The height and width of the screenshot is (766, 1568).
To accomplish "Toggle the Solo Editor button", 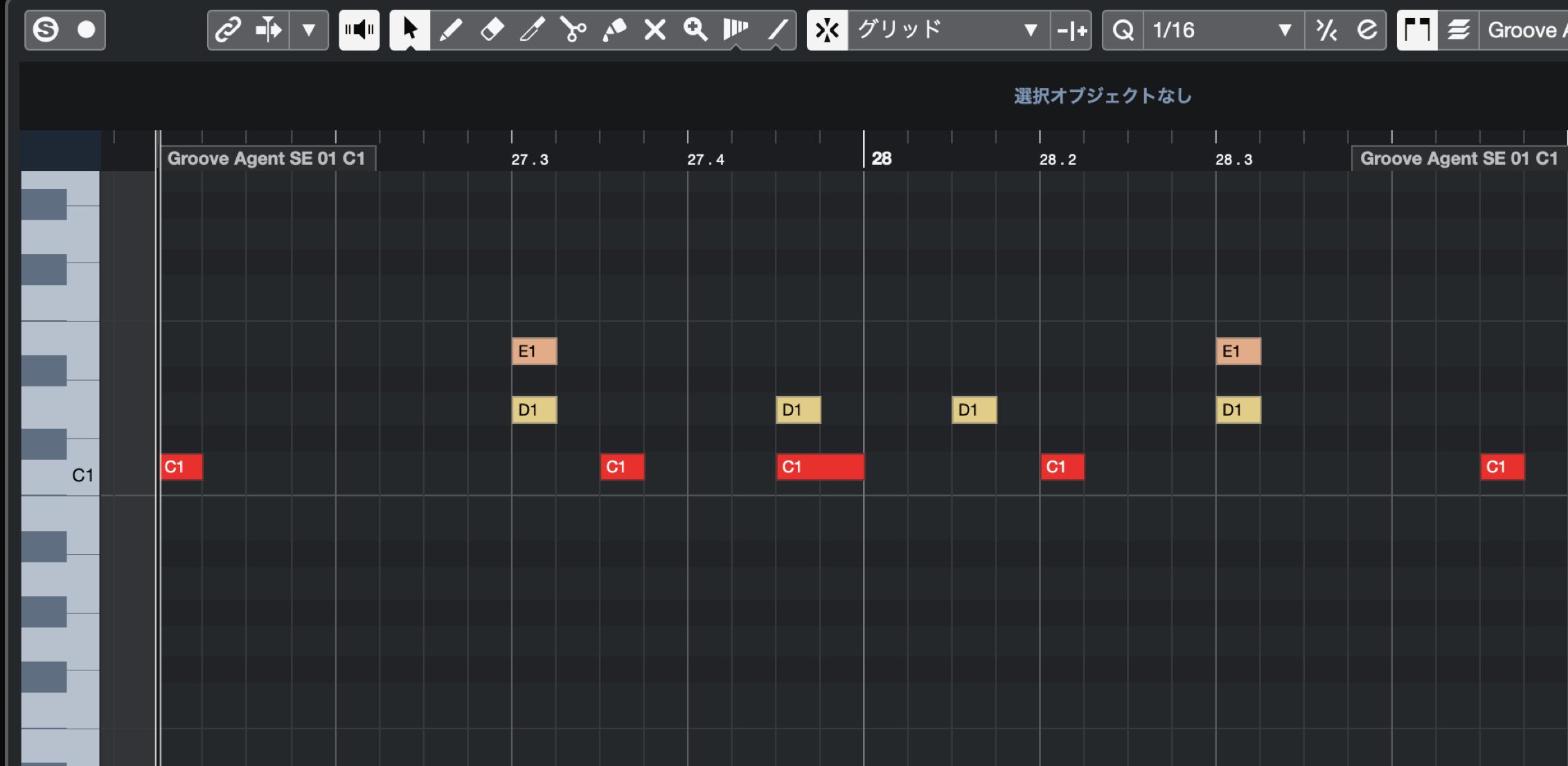I will click(x=46, y=30).
